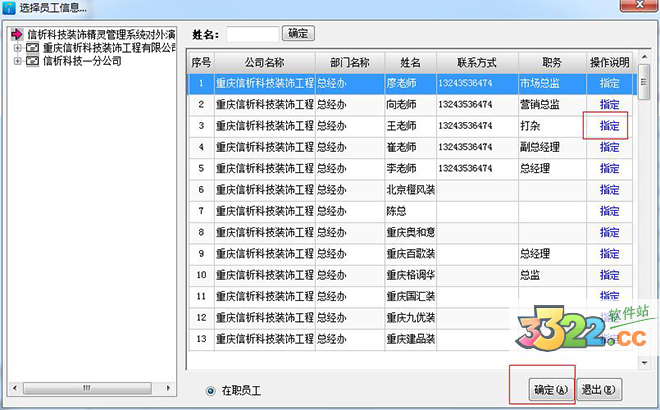The height and width of the screenshot is (410, 660).
Task: Select the 信析科技一分公司 node icon
Action: coord(32,61)
